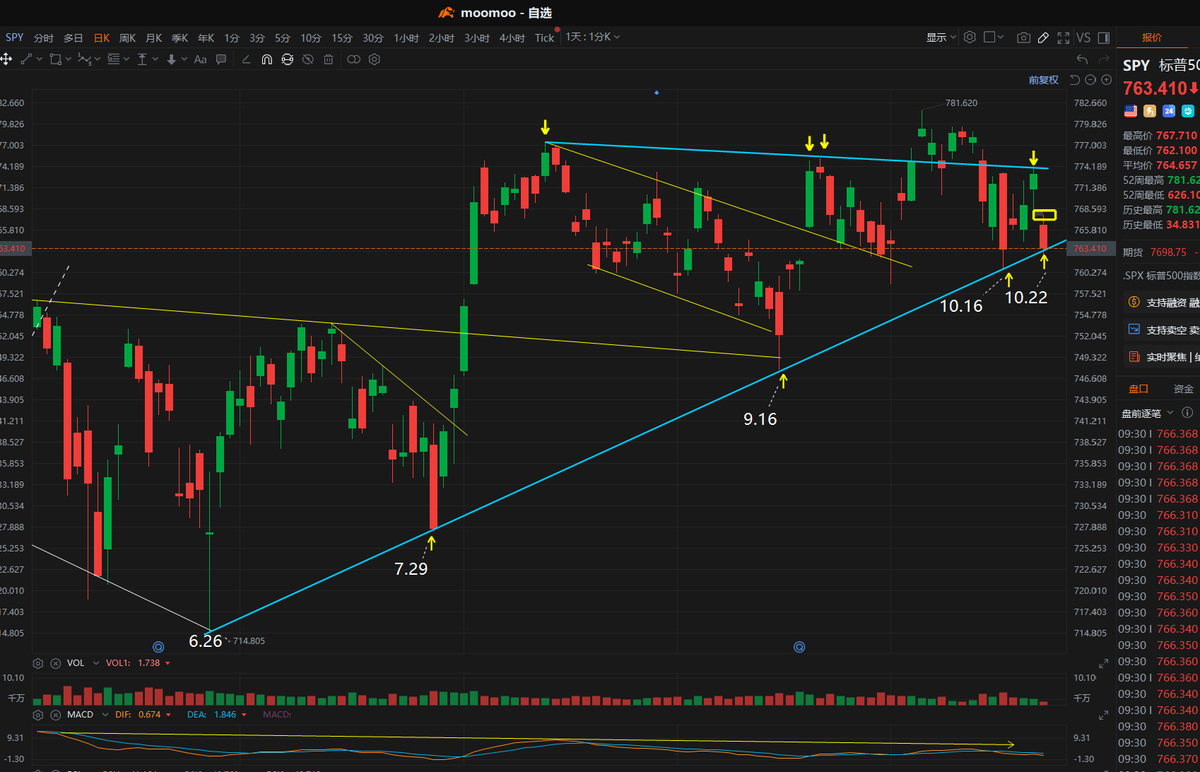The image size is (1200, 772).
Task: Select the crosshair move cursor tool
Action: click(6, 59)
